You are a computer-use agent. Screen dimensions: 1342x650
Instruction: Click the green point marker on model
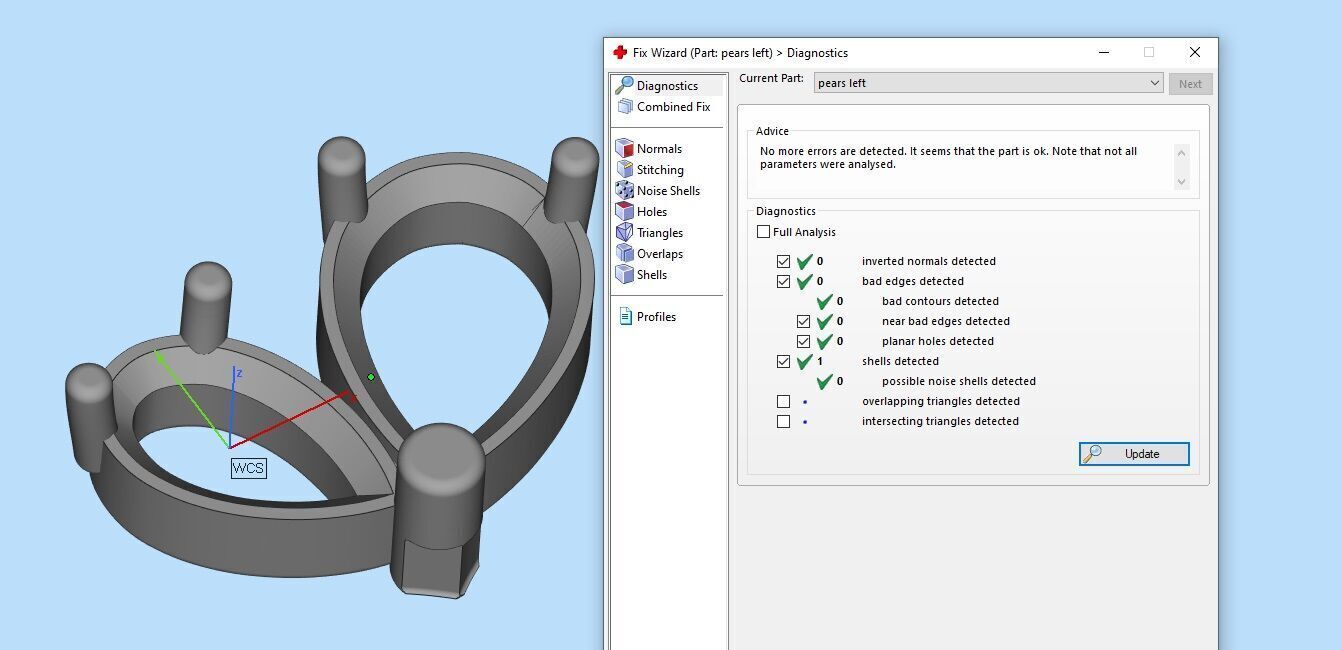pyautogui.click(x=371, y=377)
